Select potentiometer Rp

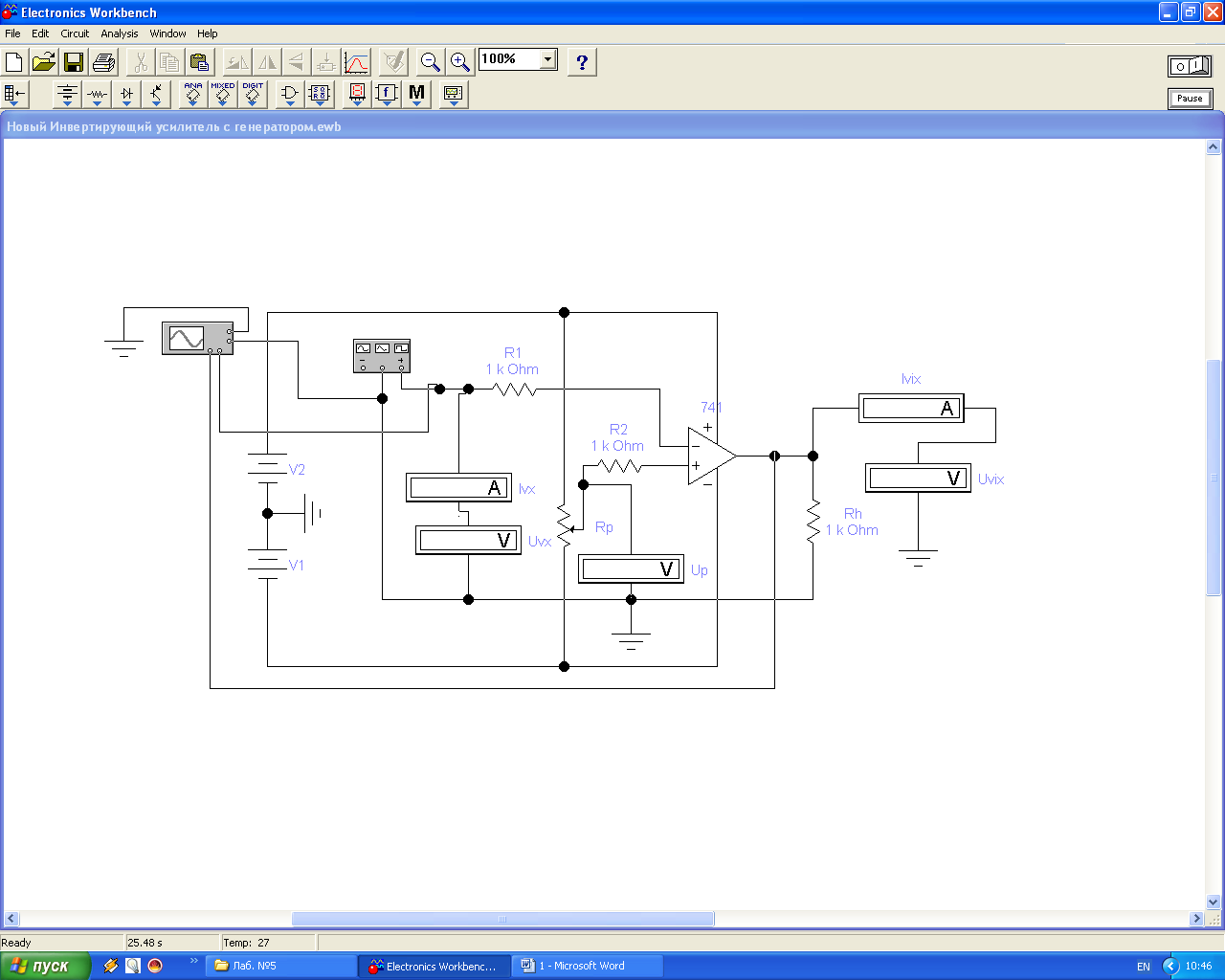[566, 524]
